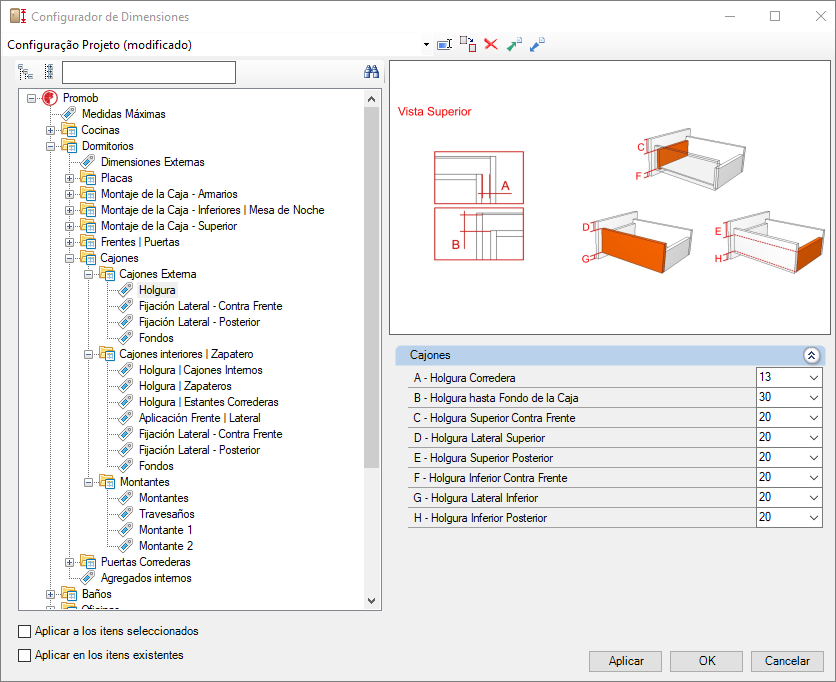
Task: Click the F - Holgura Inferior Contra Frente label
Action: pyautogui.click(x=490, y=478)
